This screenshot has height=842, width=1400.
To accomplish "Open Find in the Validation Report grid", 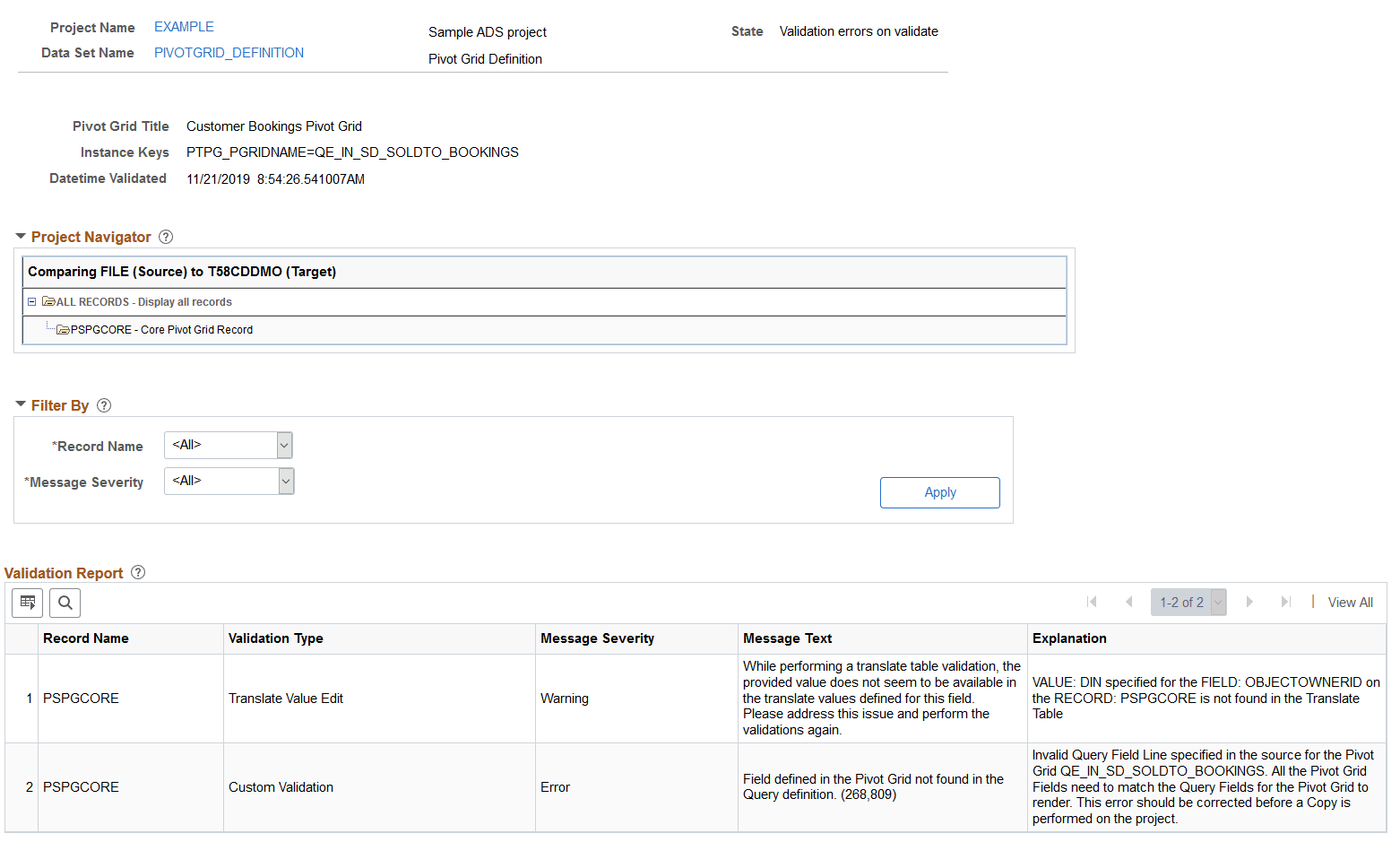I will tap(65, 603).
